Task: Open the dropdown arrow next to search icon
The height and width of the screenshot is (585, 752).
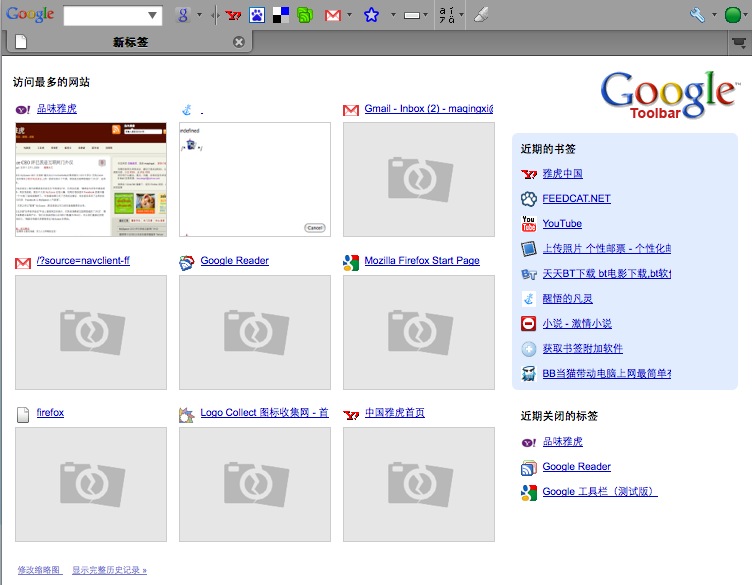Action: click(200, 15)
